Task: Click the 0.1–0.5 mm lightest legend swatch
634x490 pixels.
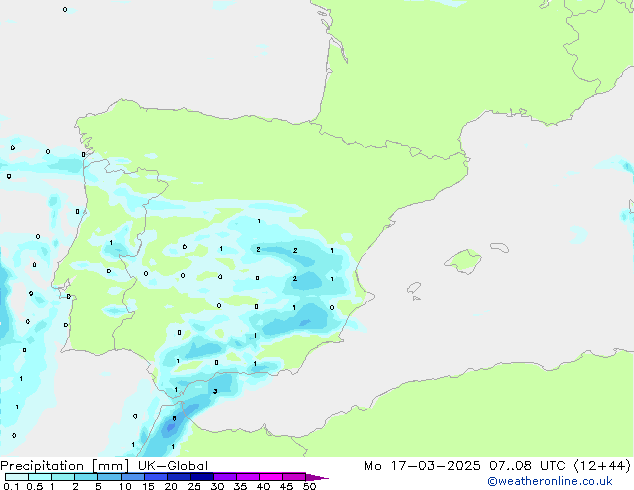Action: (17, 477)
